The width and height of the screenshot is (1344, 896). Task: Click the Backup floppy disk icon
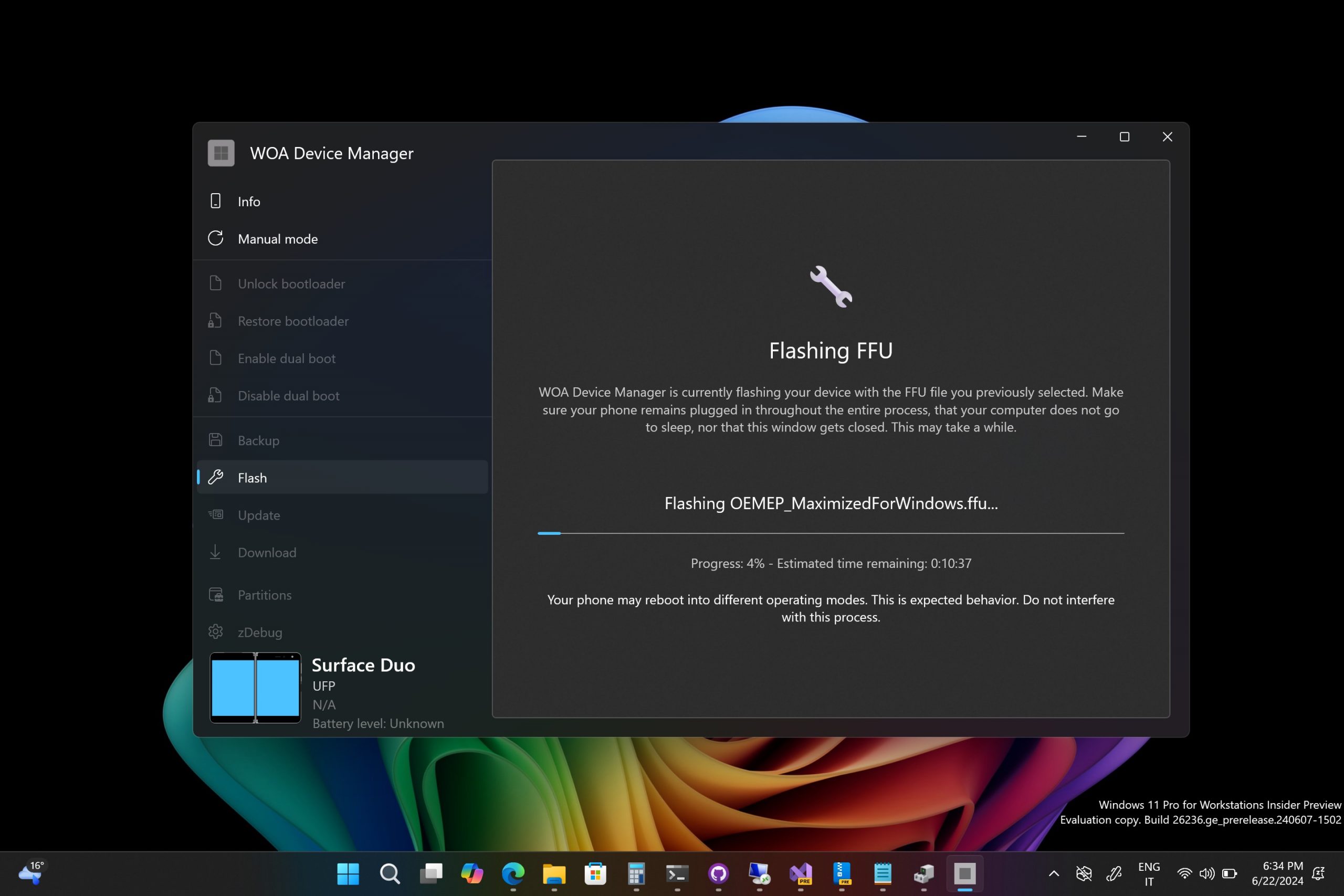(215, 440)
